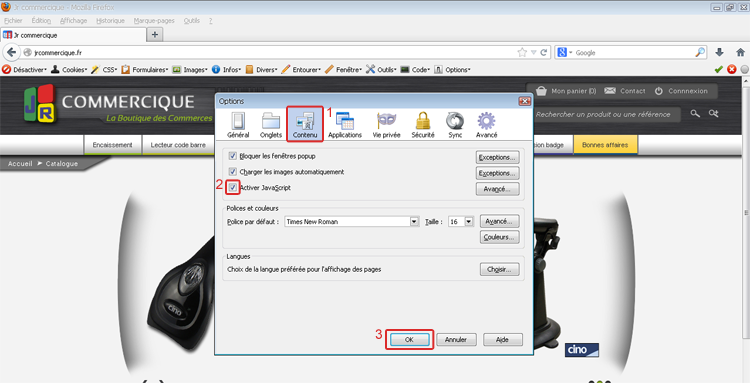The image size is (750, 383).
Task: Toggle Charger les images automatiquement checkbox
Action: pos(233,172)
